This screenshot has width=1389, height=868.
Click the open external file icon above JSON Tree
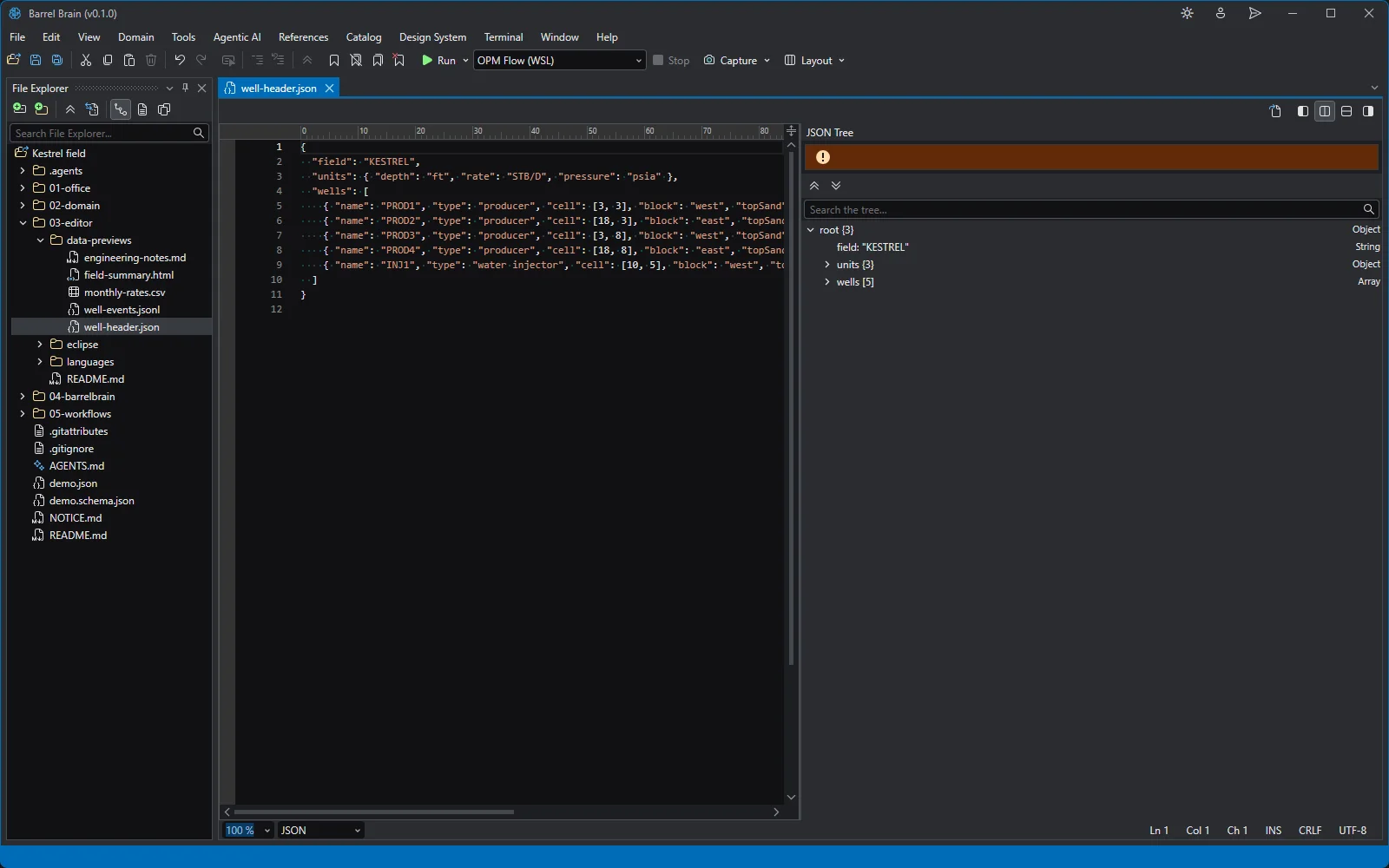(1275, 111)
